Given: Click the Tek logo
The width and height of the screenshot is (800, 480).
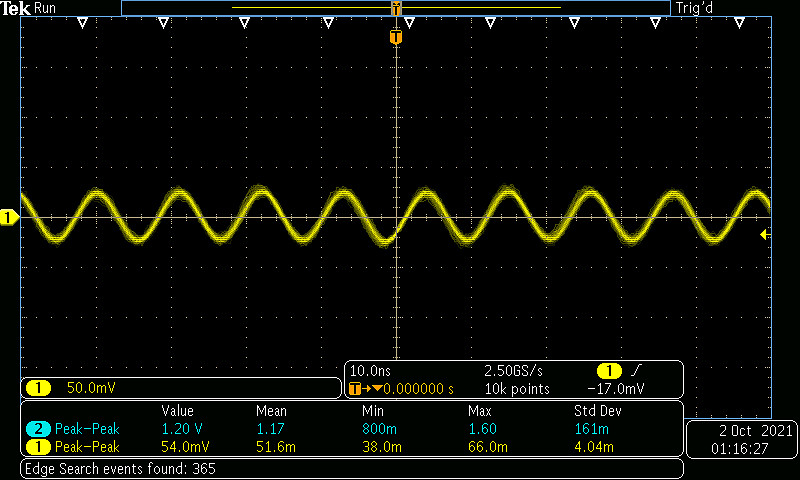Looking at the screenshot, I should [15, 8].
